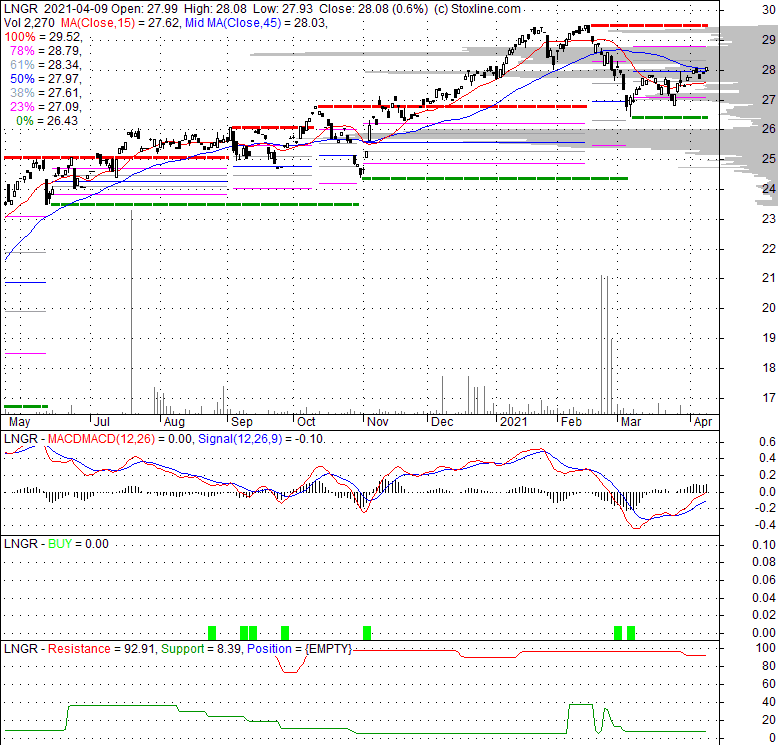
Task: Click the 23 price axis label
Action: tap(769, 218)
